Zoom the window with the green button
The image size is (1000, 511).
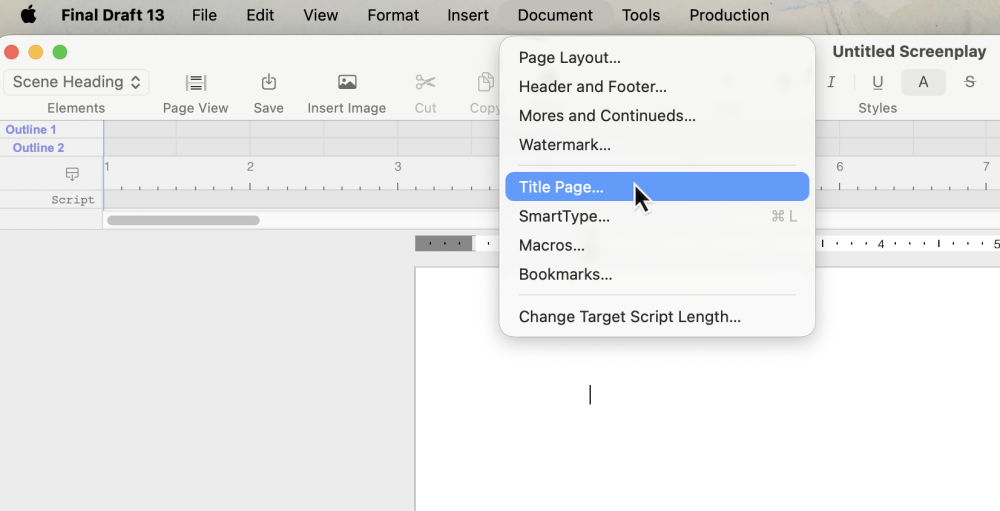pyautogui.click(x=60, y=52)
